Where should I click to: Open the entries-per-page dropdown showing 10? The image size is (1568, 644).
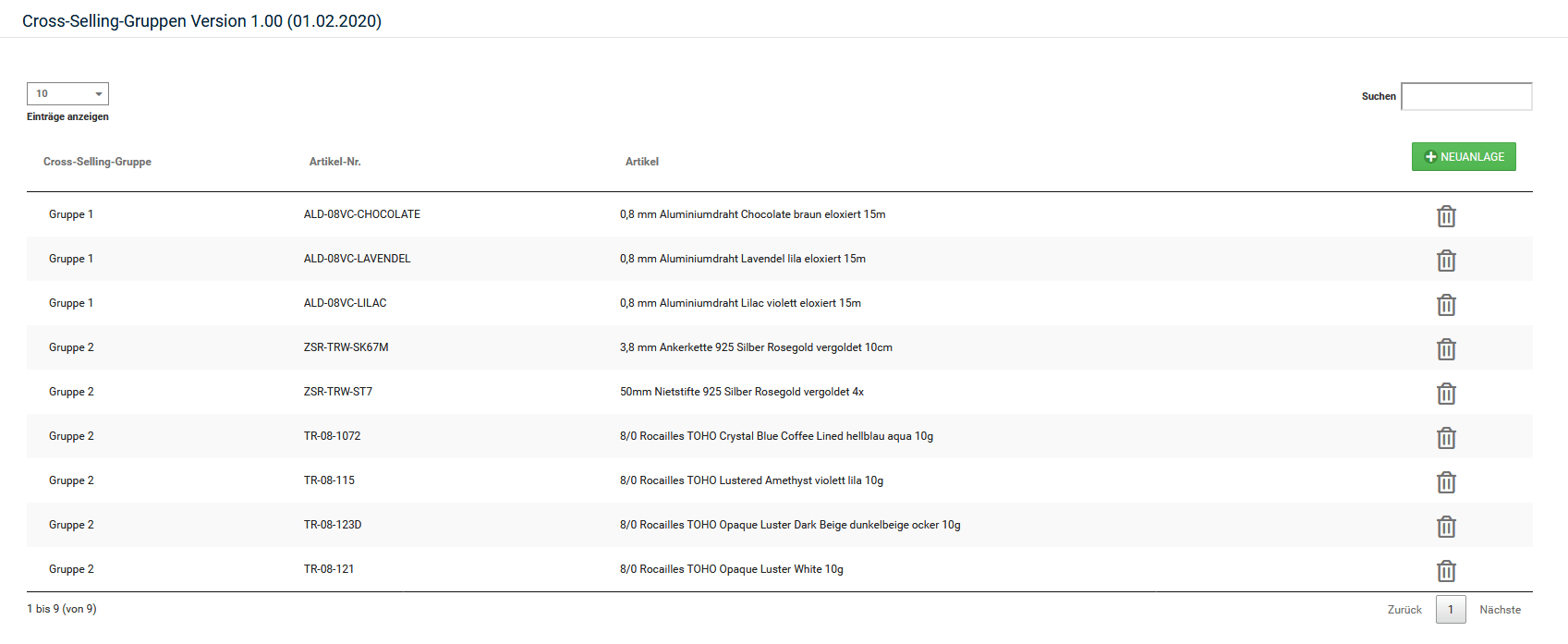click(x=67, y=93)
